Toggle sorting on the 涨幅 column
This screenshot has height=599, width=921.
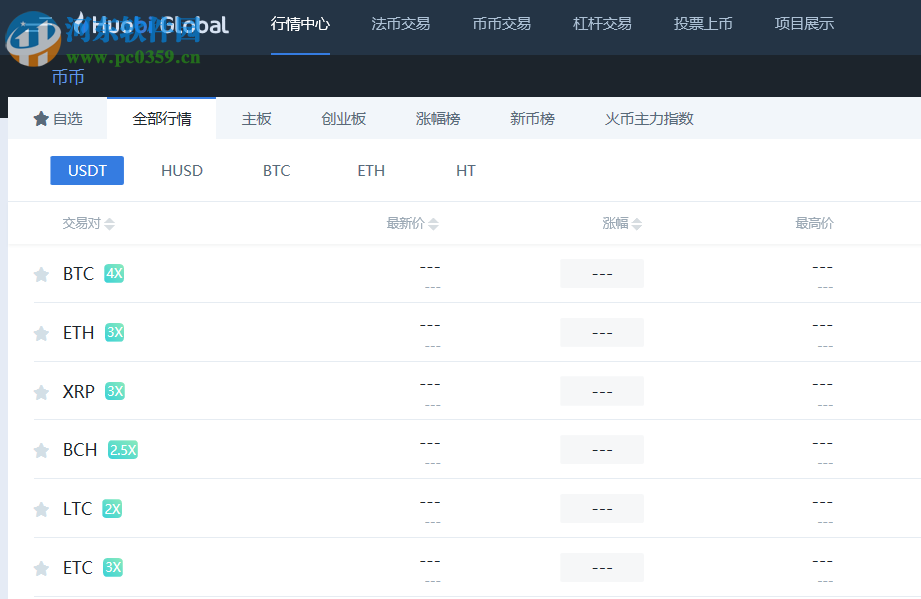pyautogui.click(x=636, y=223)
